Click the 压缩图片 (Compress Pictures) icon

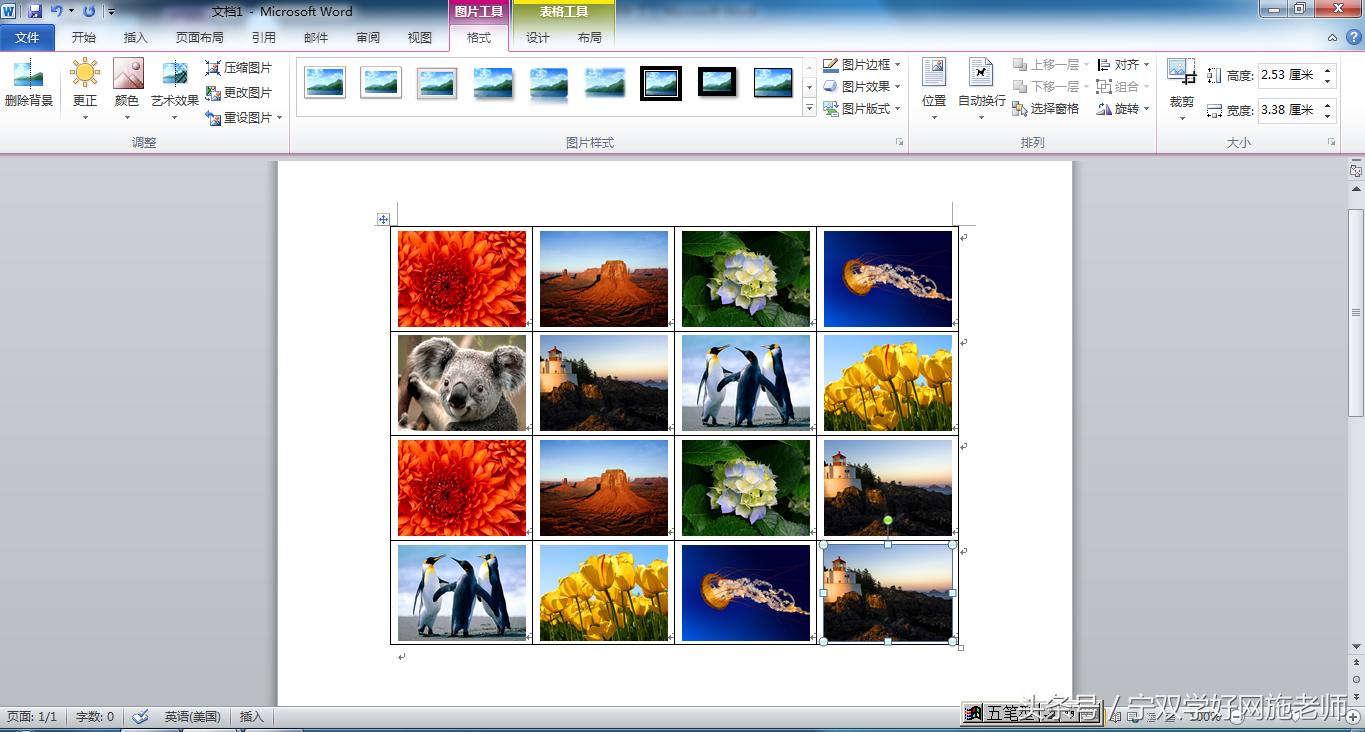pos(241,69)
